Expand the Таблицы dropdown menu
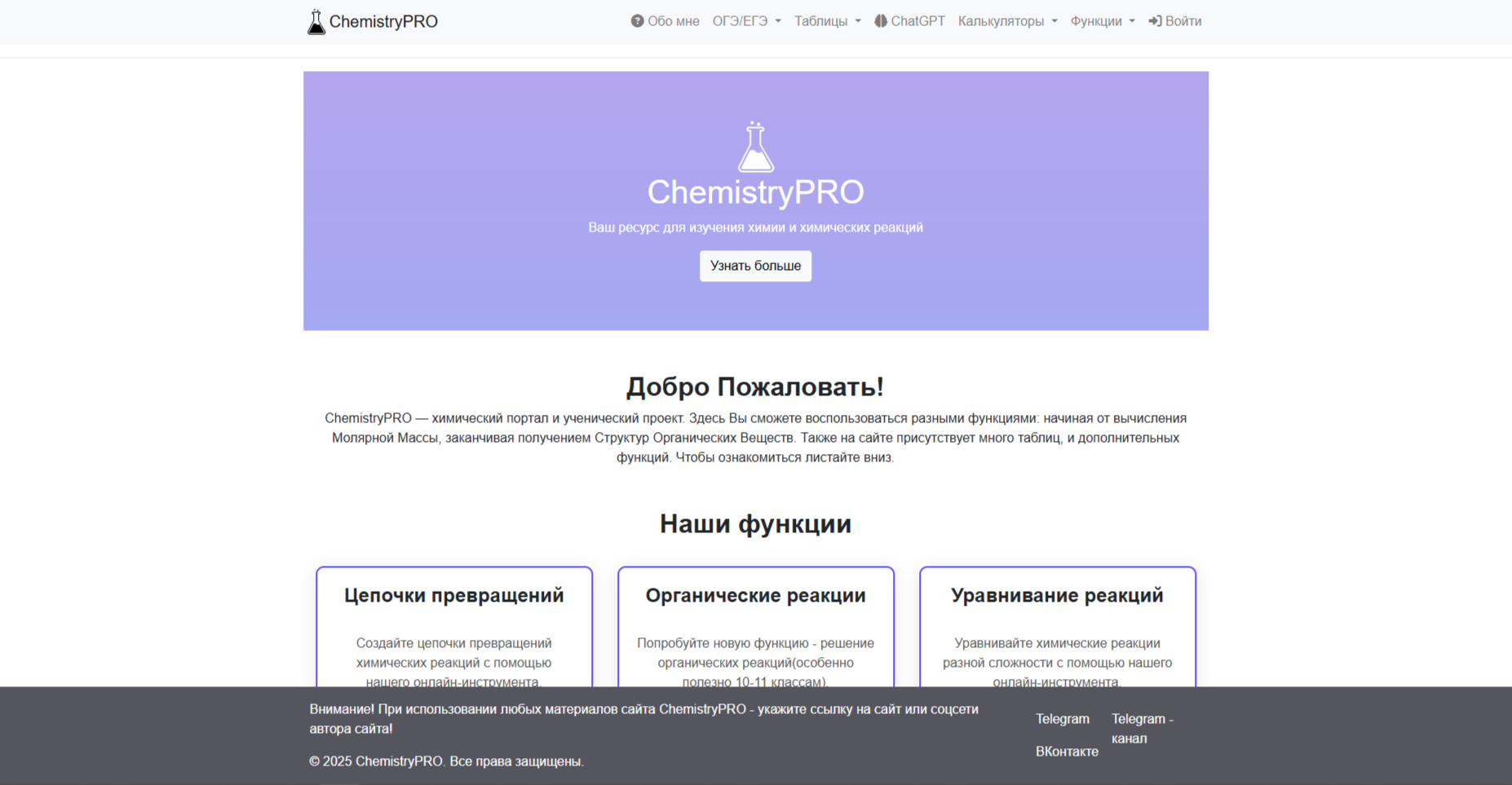The width and height of the screenshot is (1512, 785). pyautogui.click(x=827, y=21)
